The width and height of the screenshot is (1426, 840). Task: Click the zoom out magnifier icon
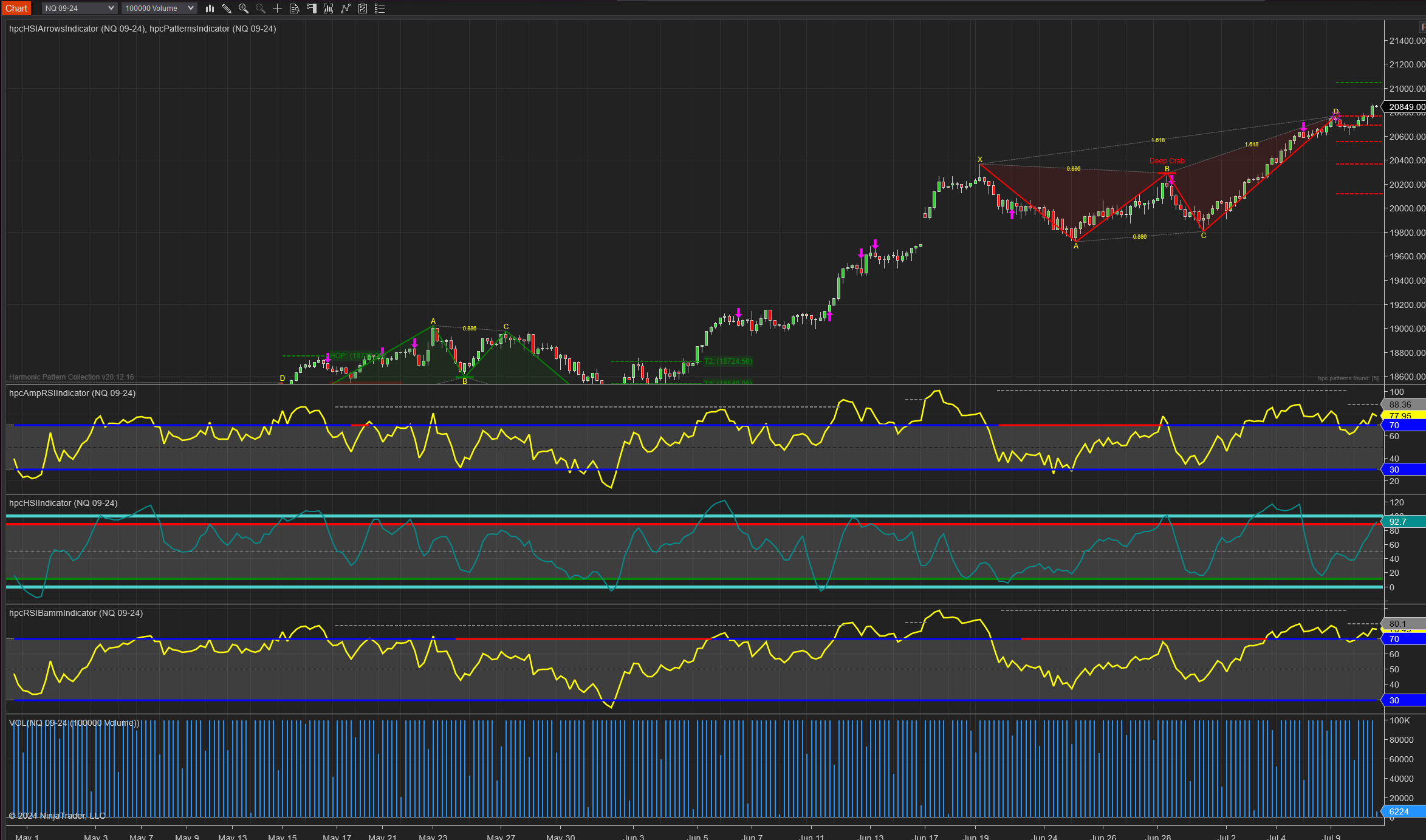[261, 9]
